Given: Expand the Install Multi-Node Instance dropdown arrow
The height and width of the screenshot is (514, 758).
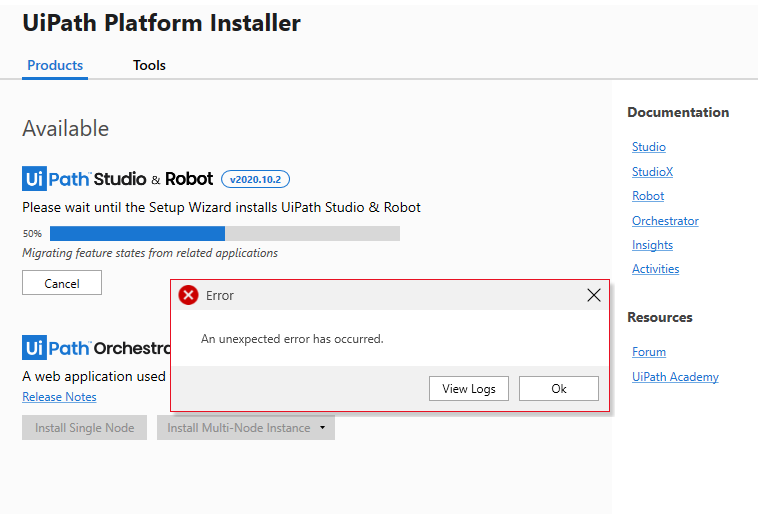Looking at the screenshot, I should 322,427.
